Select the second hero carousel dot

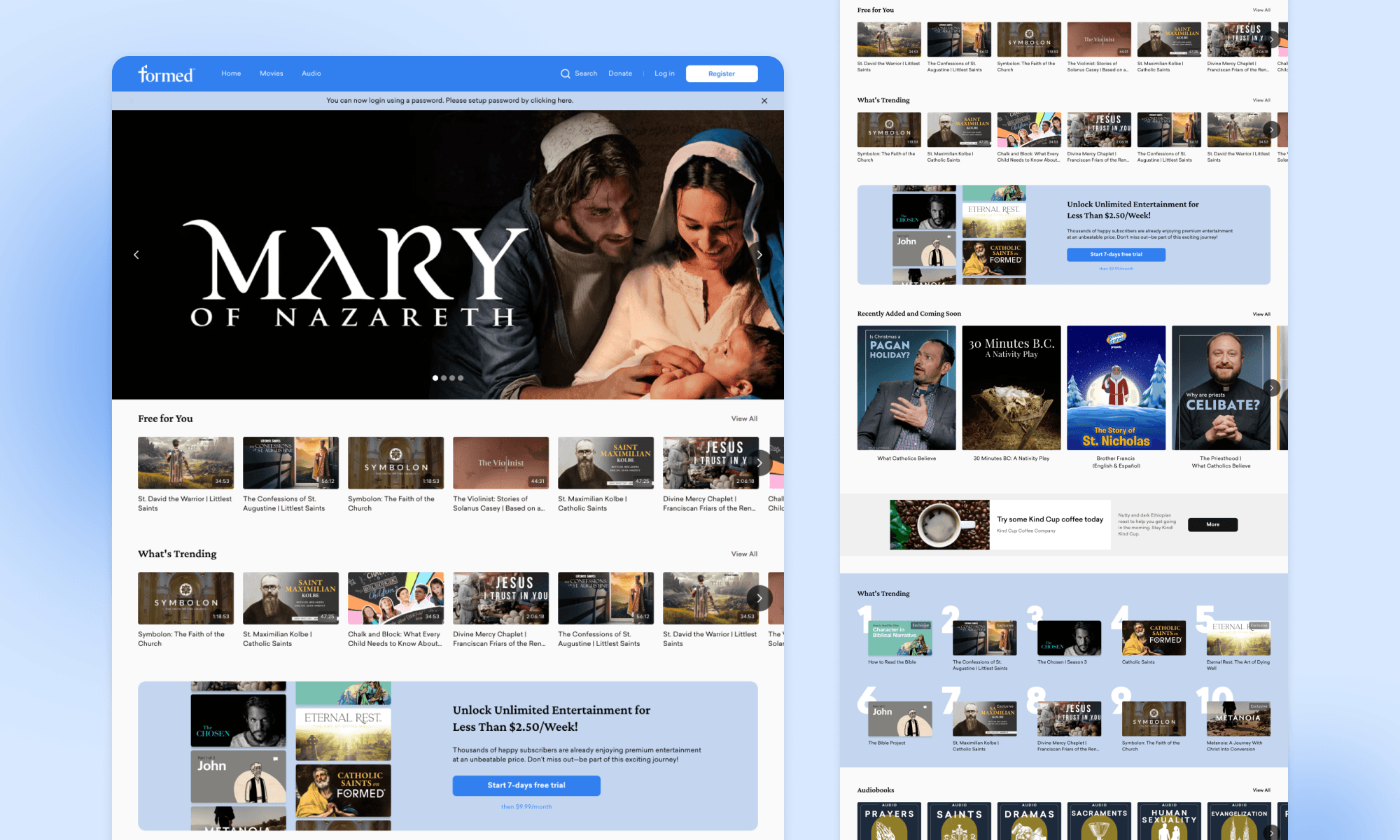pyautogui.click(x=444, y=378)
